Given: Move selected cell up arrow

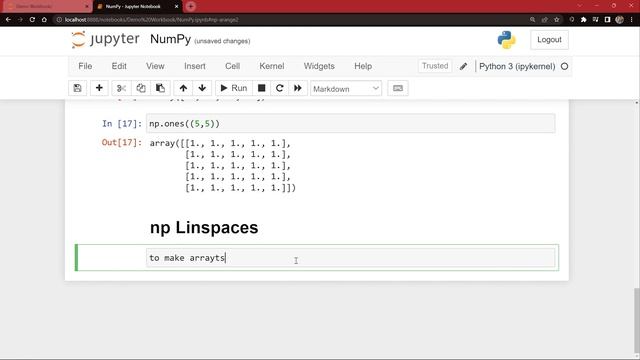Looking at the screenshot, I should pyautogui.click(x=183, y=88).
